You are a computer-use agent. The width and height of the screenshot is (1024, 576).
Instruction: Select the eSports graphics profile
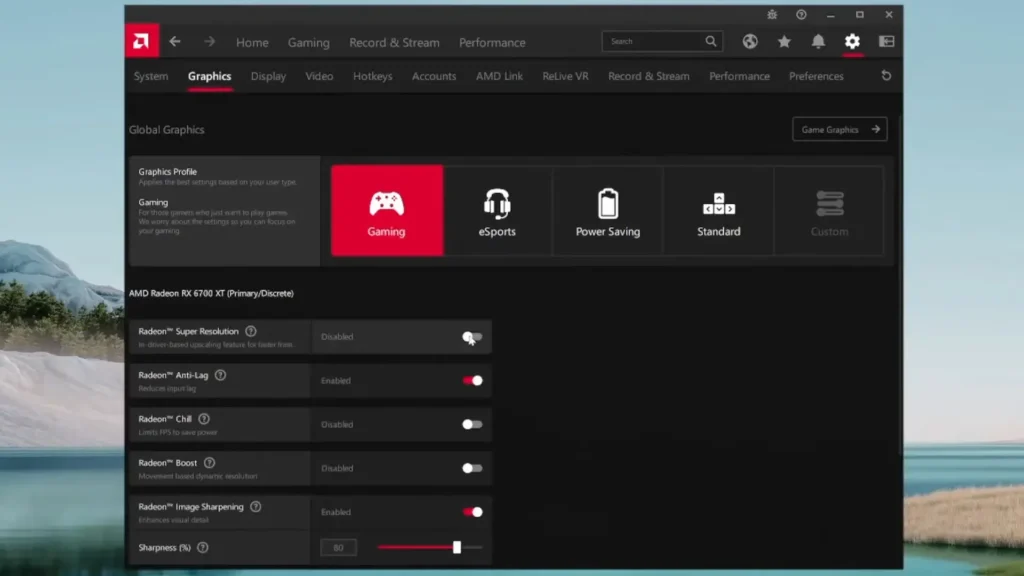click(497, 210)
